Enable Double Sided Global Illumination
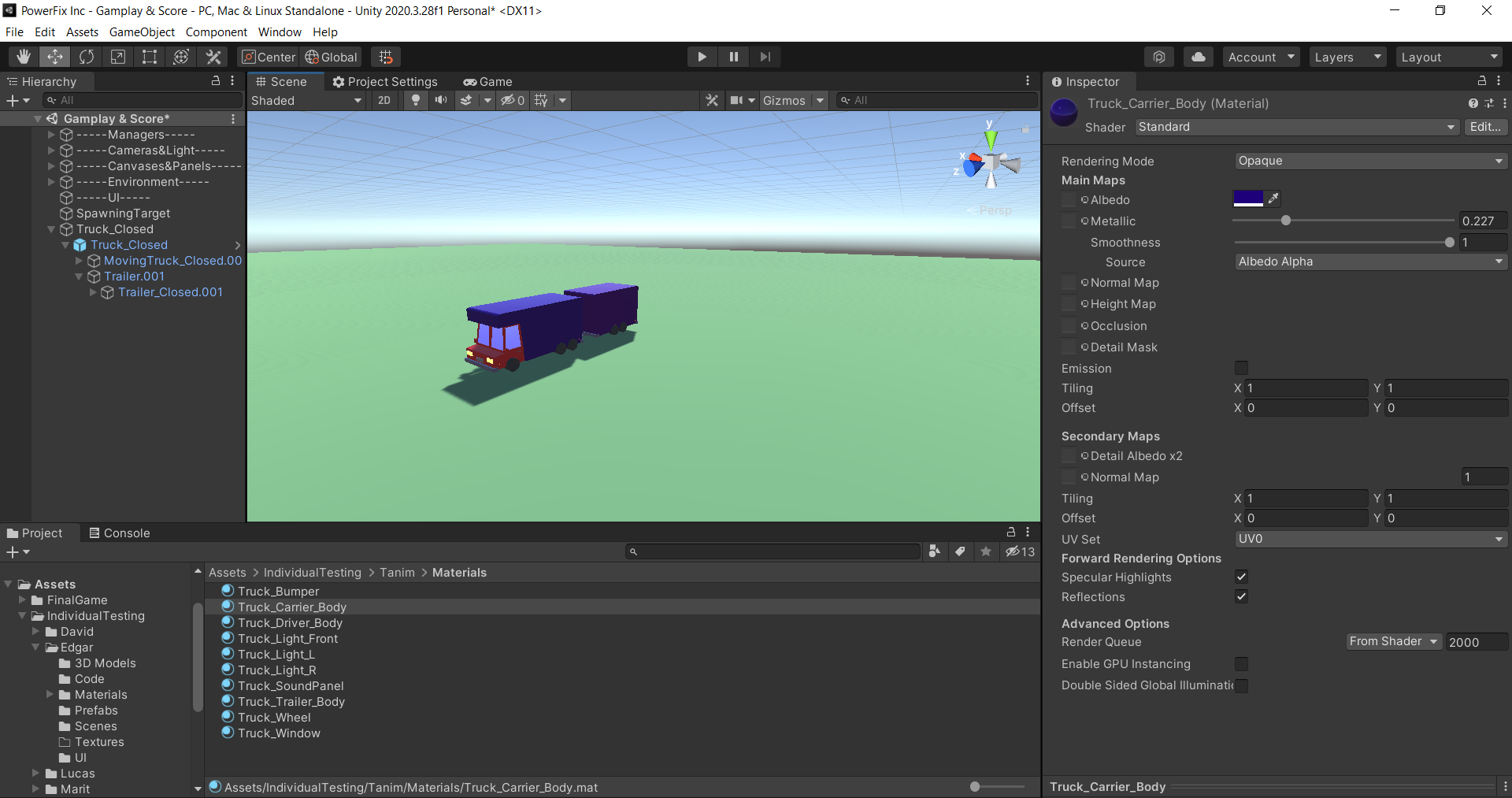The width and height of the screenshot is (1512, 798). tap(1241, 685)
